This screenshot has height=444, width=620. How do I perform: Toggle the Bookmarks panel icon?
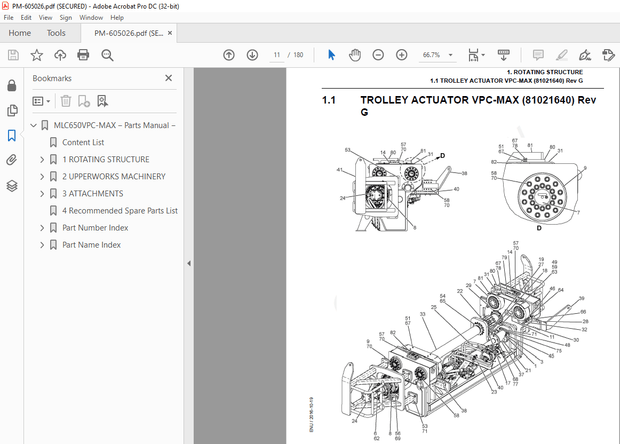point(12,135)
